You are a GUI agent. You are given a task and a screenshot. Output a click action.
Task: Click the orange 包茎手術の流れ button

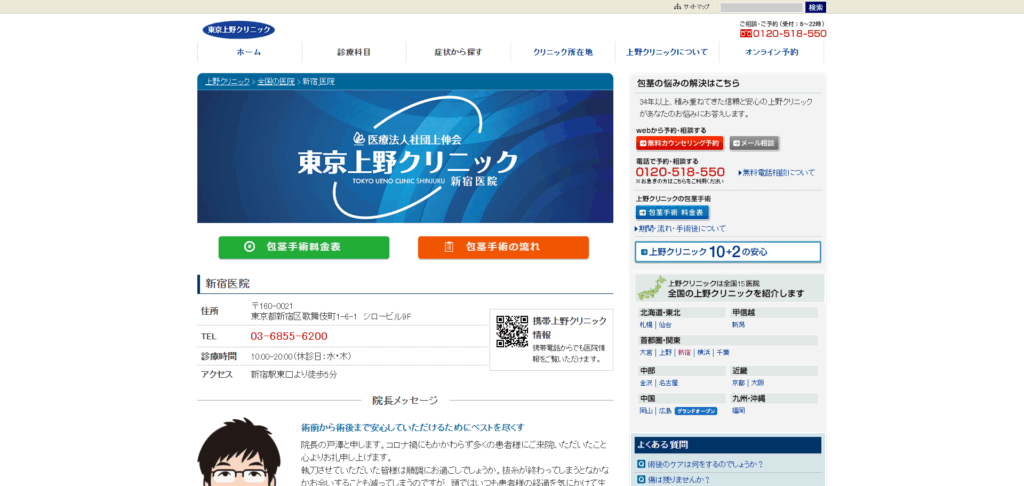click(x=503, y=248)
